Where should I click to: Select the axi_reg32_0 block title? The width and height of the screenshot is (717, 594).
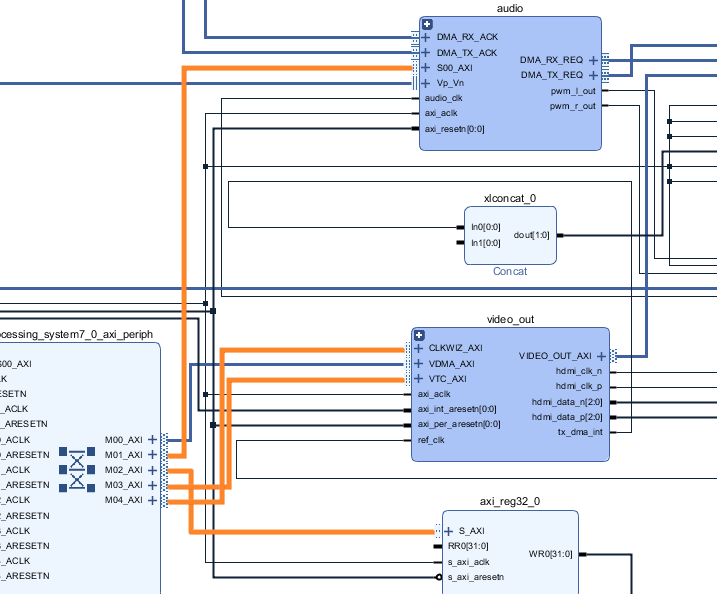[510, 502]
